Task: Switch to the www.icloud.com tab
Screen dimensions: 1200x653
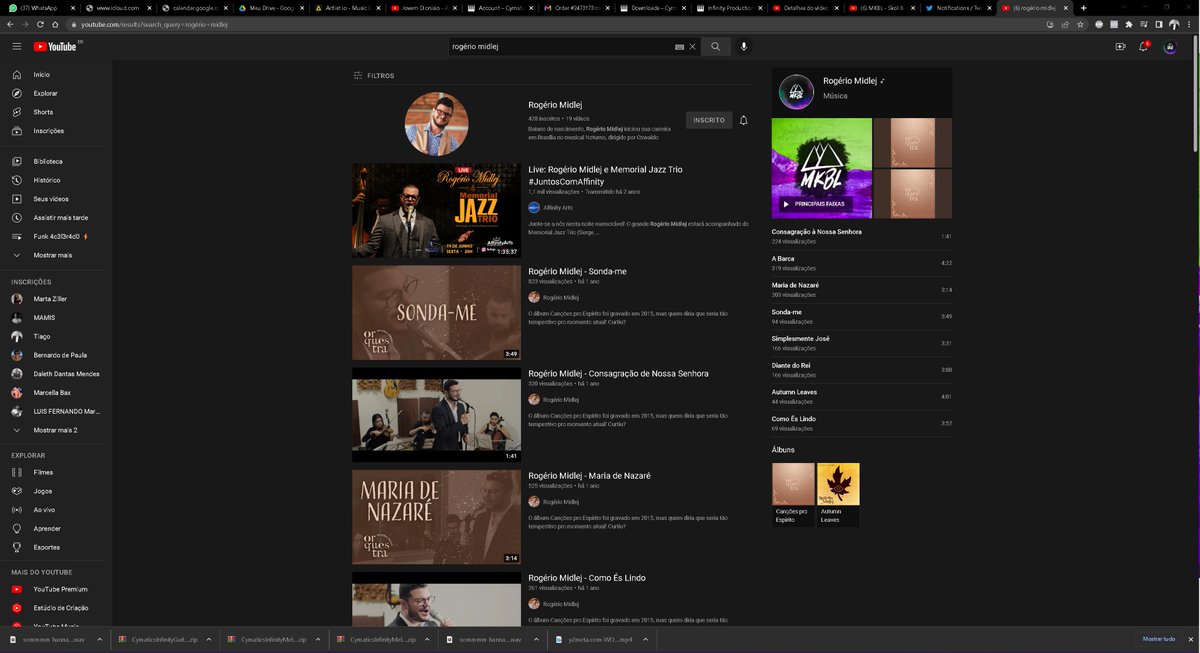Action: [x=117, y=7]
